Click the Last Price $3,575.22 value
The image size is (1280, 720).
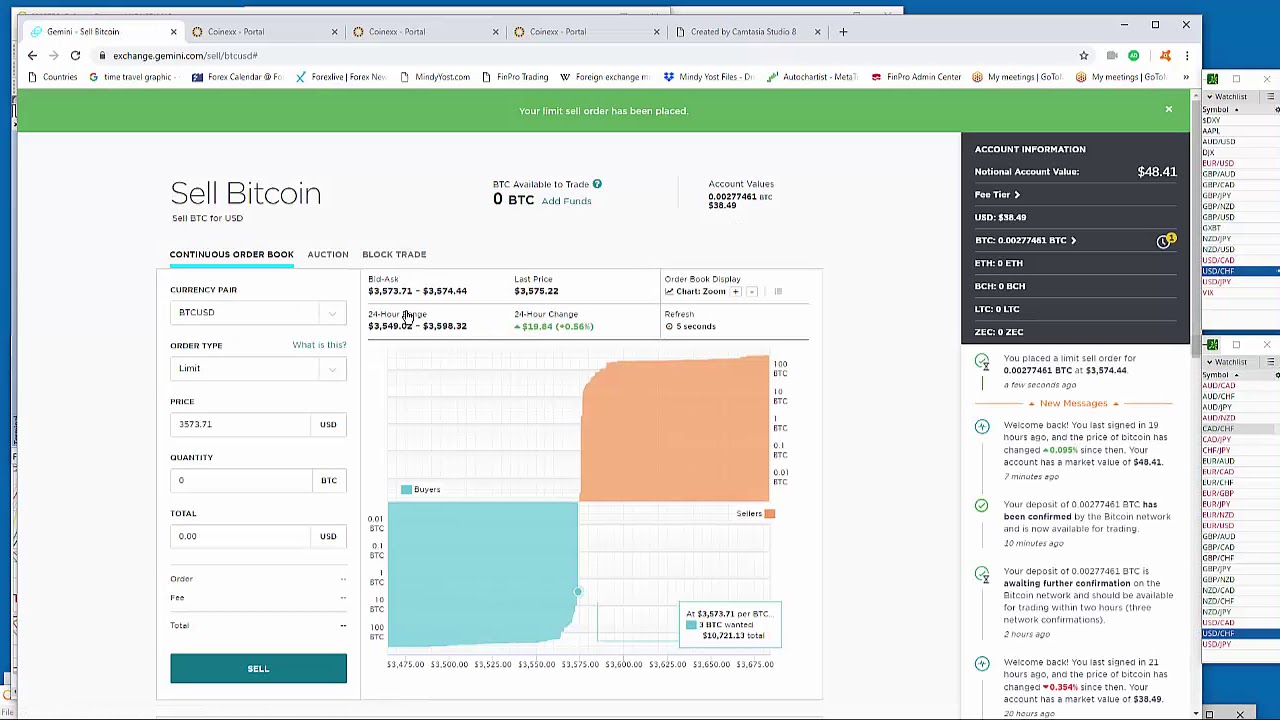(x=536, y=291)
